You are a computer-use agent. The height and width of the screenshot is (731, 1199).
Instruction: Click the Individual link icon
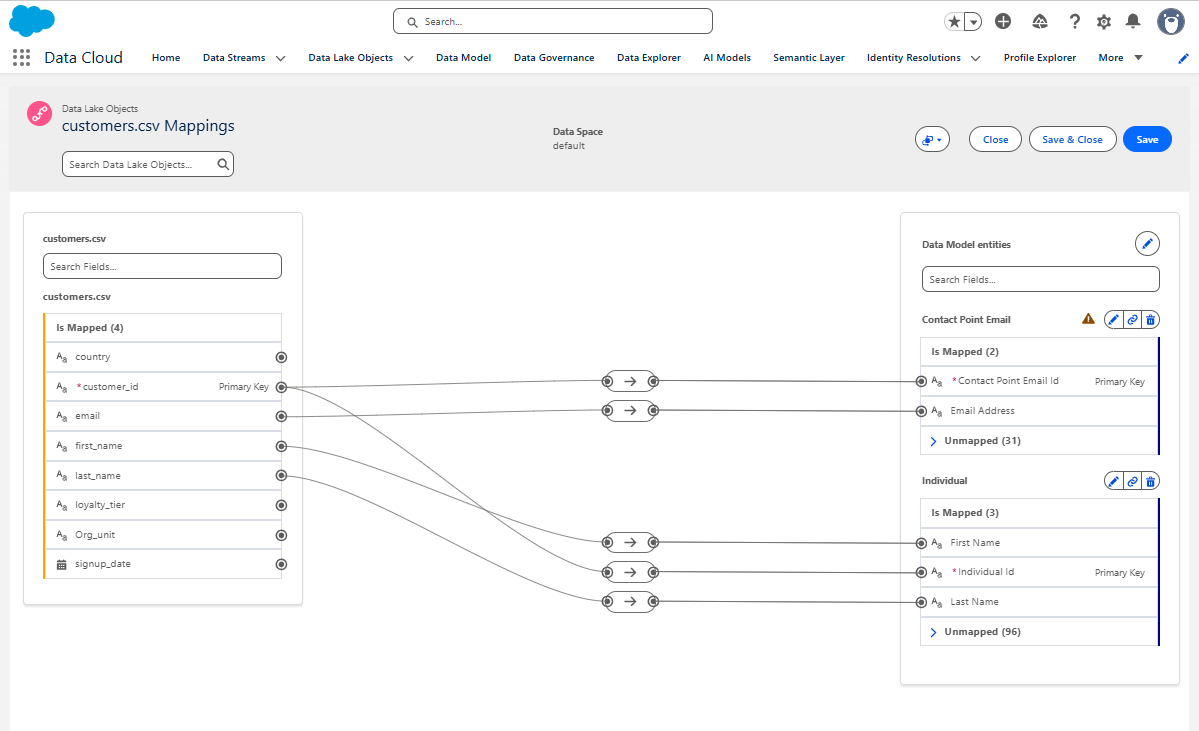tap(1132, 481)
